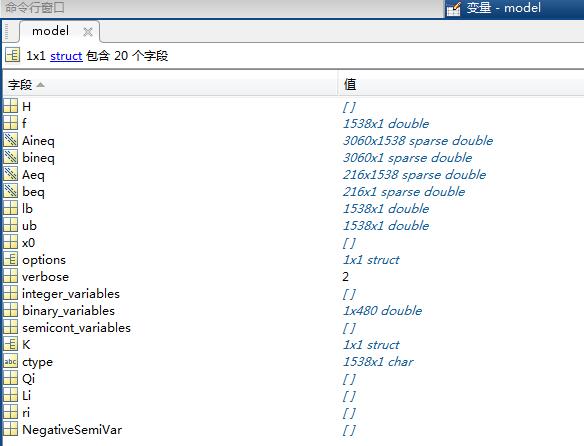Select the bineq field name
584x446 pixels.
coord(38,158)
